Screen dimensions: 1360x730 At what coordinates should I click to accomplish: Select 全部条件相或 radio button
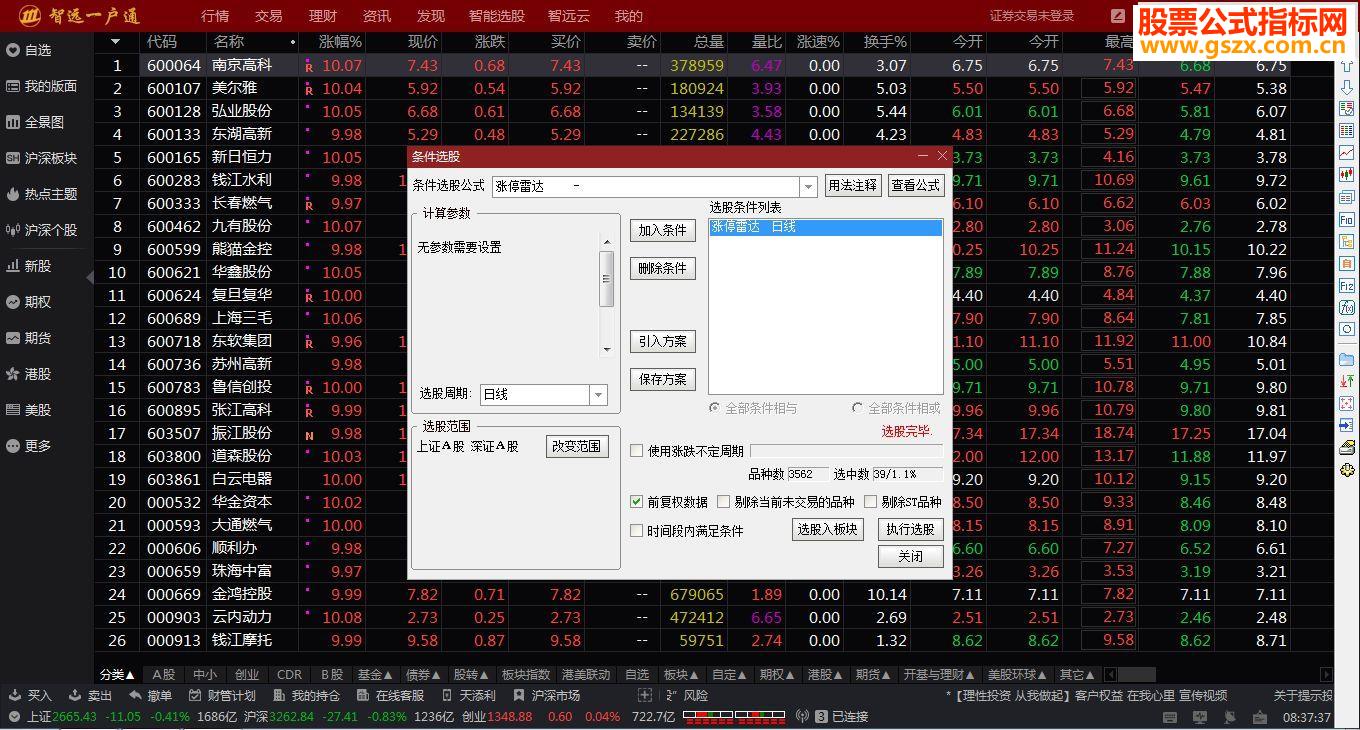coord(857,408)
